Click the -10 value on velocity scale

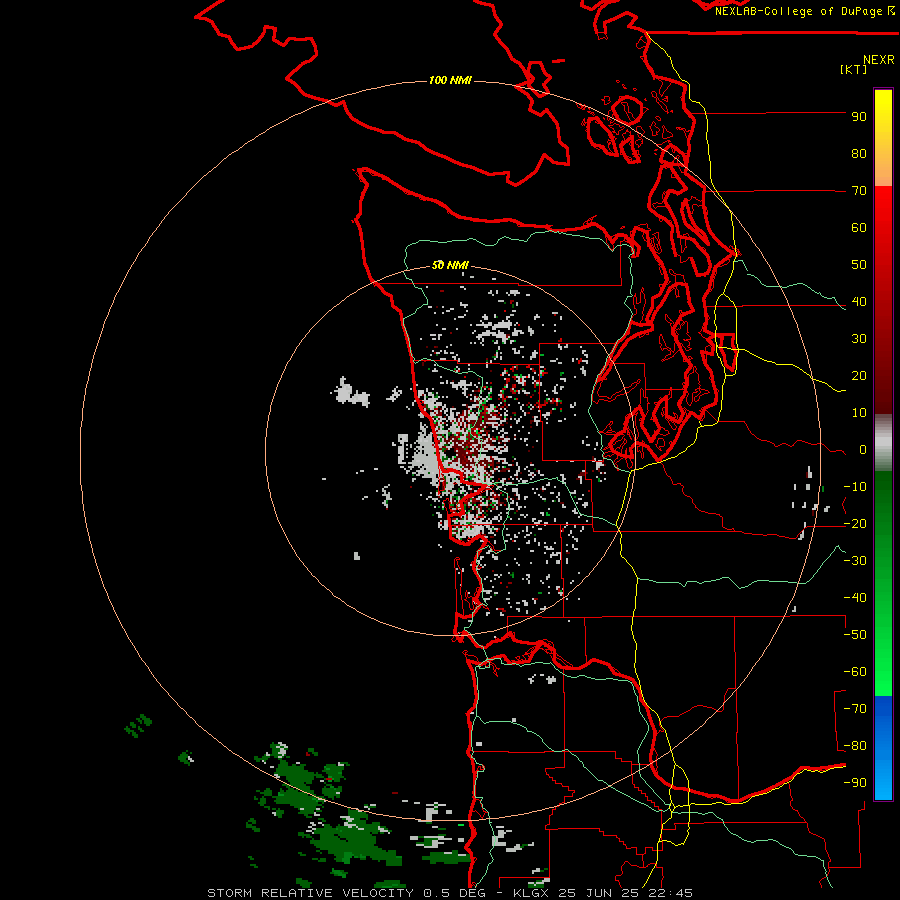[855, 487]
